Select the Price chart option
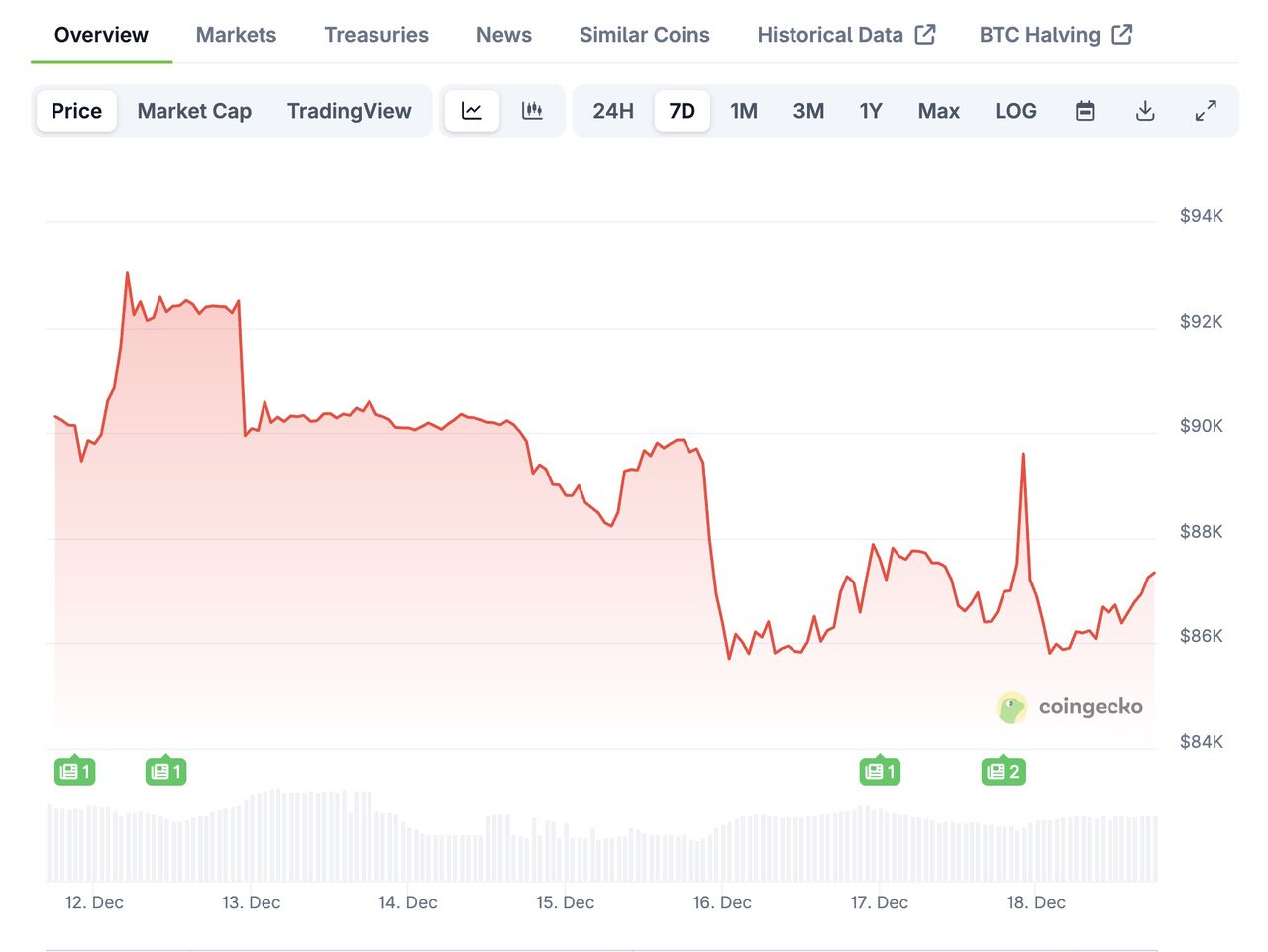The image size is (1268, 952). [76, 111]
